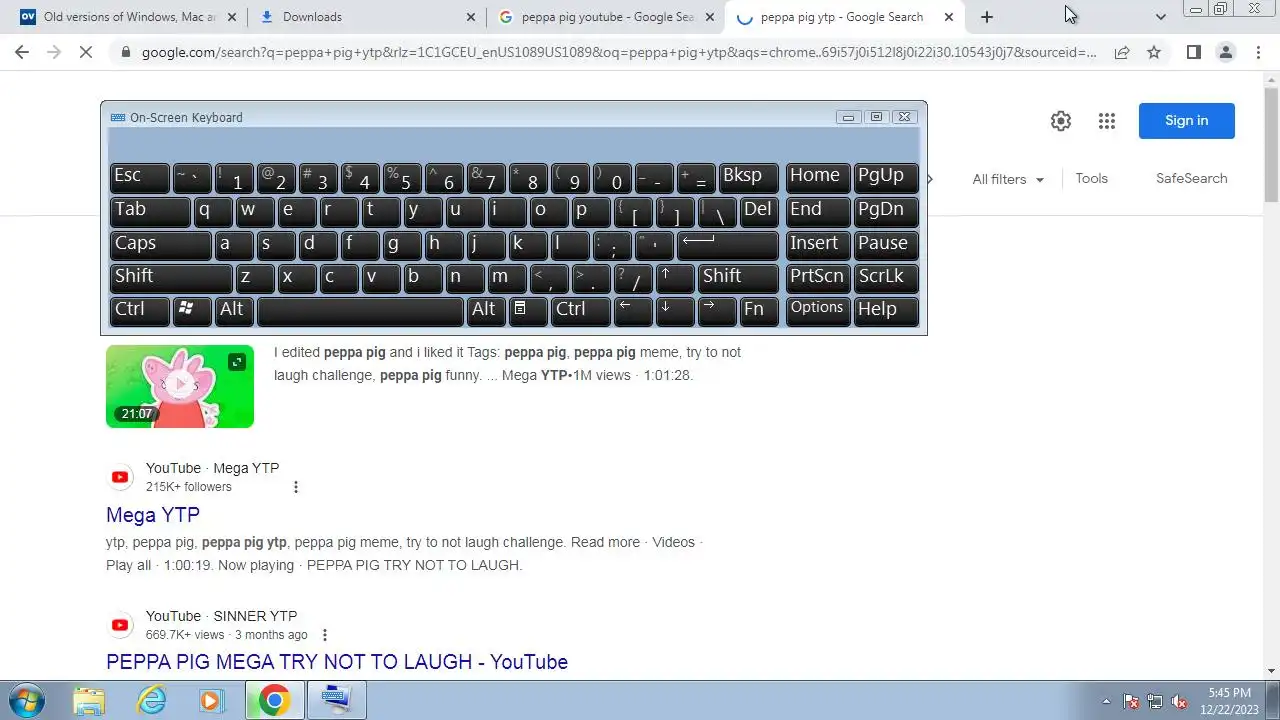Tap the Bksp key on the On-Screen Keyboard
Viewport: 1280px width, 720px height.
tap(748, 178)
